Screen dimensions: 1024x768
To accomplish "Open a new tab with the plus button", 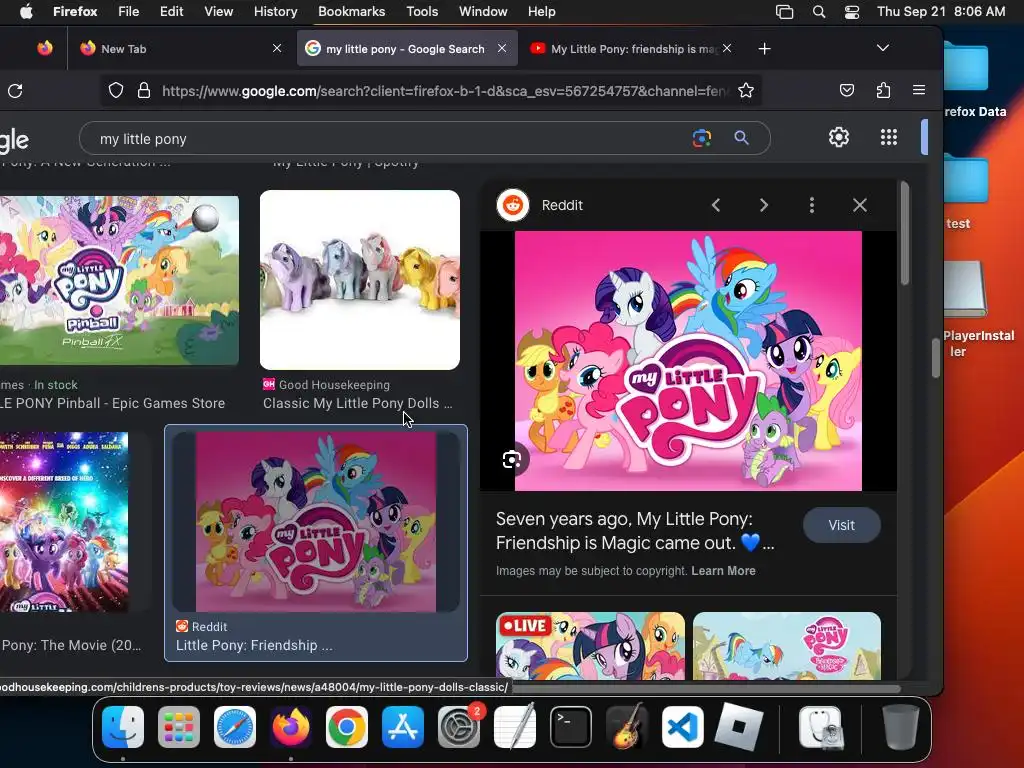I will click(x=765, y=48).
